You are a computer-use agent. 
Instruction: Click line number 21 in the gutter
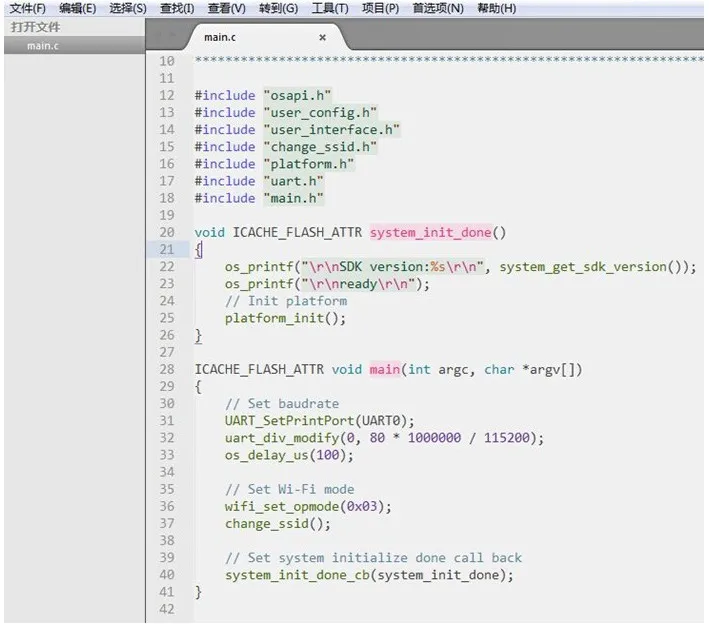pos(166,249)
